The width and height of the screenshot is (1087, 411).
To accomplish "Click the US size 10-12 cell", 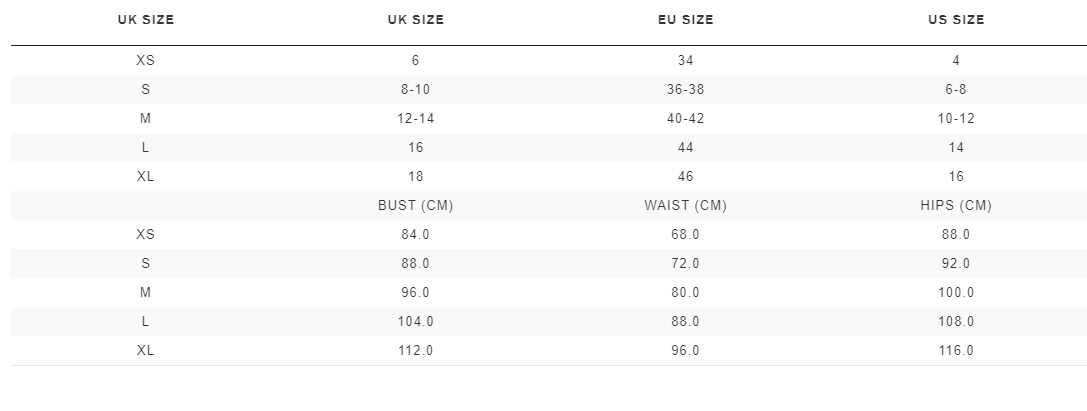I will tap(956, 119).
